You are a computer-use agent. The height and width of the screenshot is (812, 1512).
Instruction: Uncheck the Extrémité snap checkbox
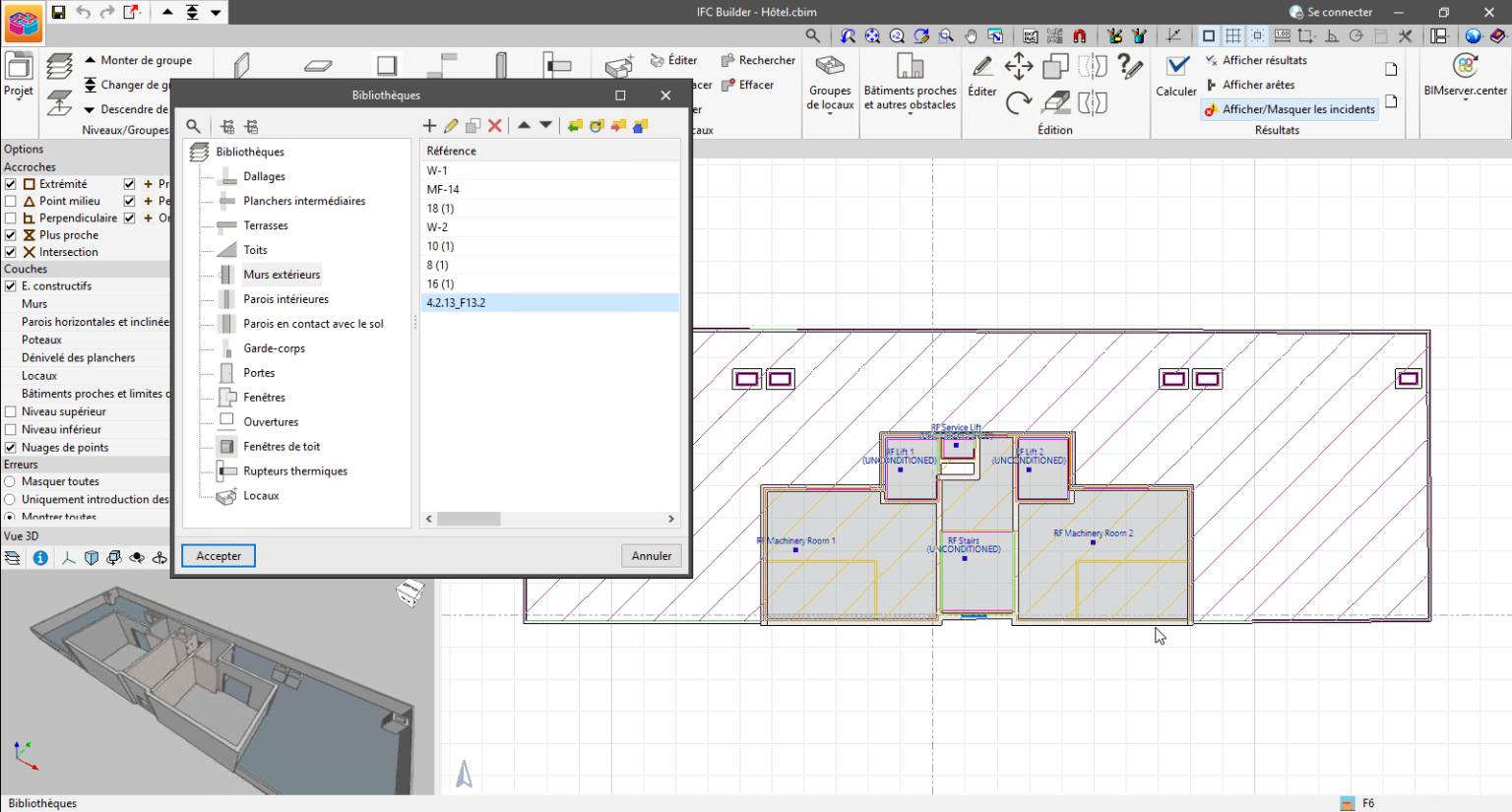(x=11, y=184)
